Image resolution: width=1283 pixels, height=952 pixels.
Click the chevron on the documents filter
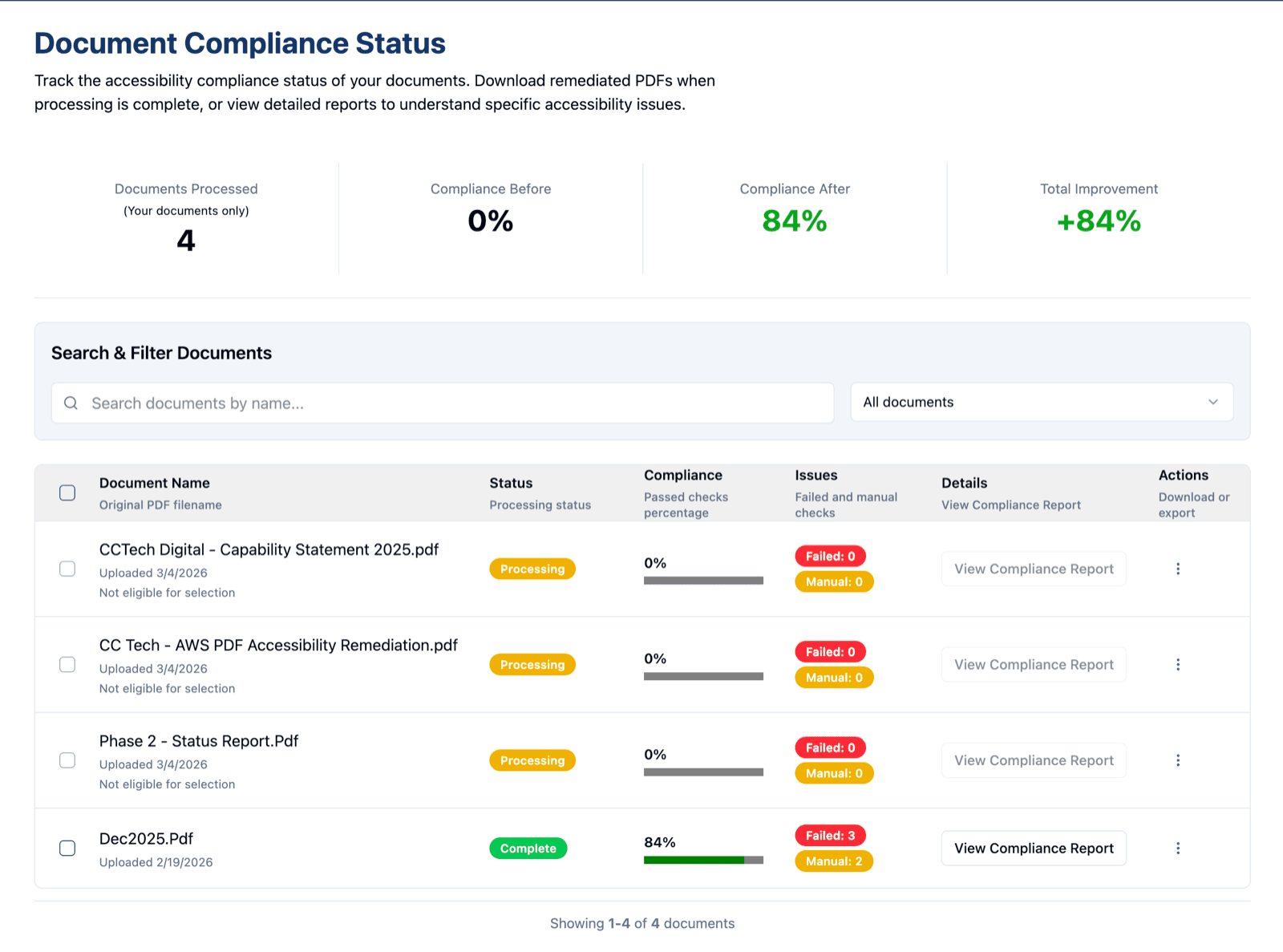pos(1212,402)
